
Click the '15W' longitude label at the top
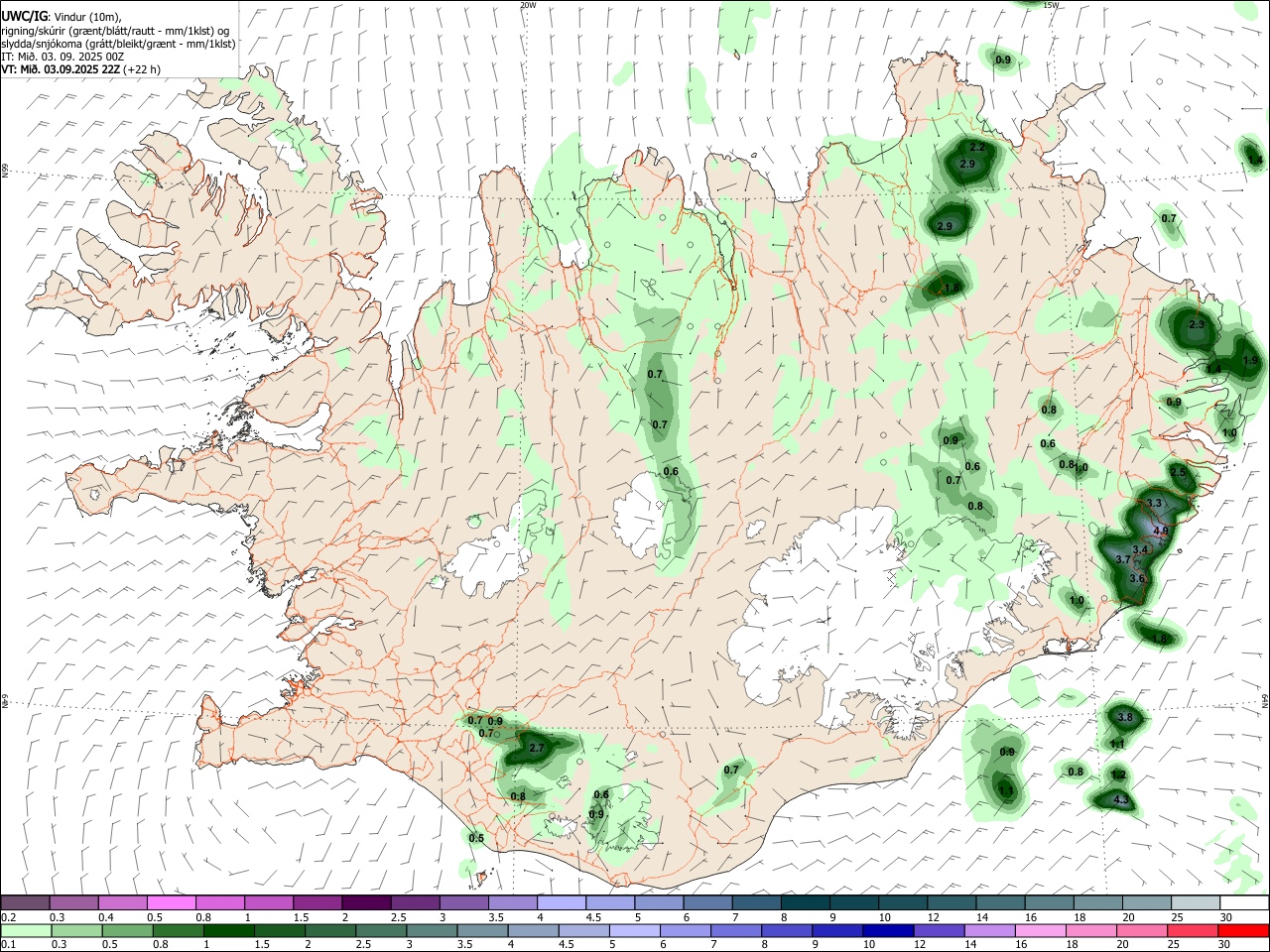pyautogui.click(x=1051, y=5)
